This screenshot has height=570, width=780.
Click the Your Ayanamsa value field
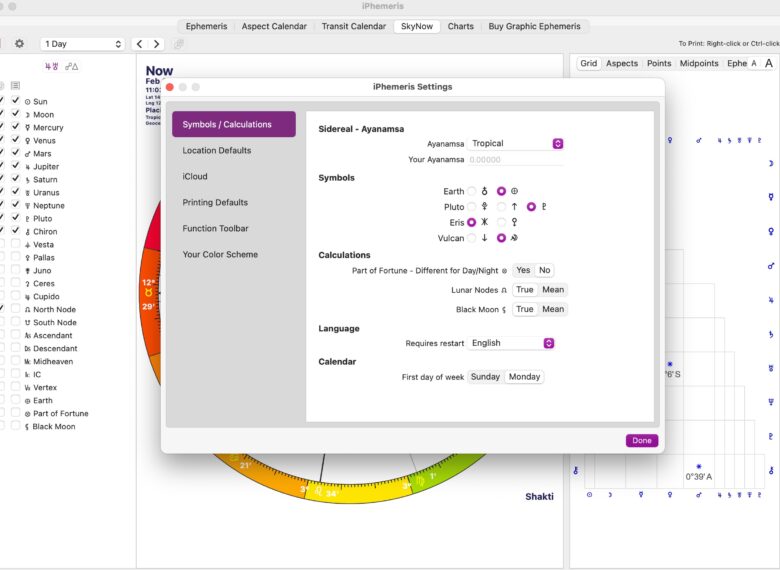(x=515, y=160)
